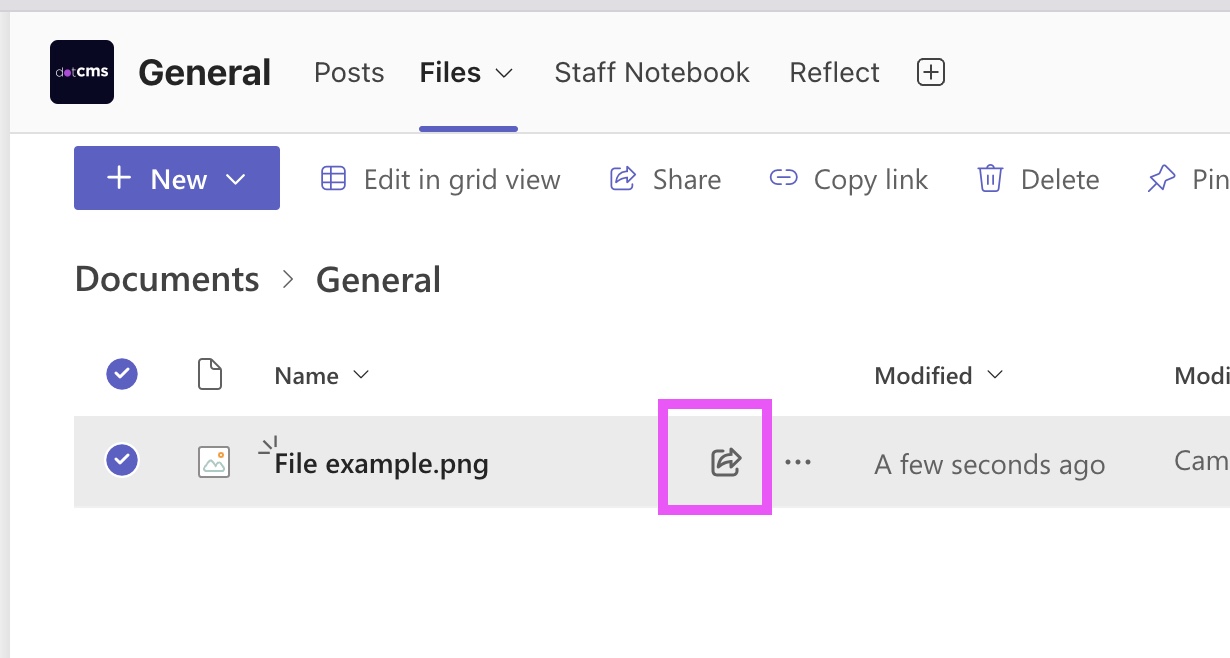Click the image thumbnail icon for File example.png
This screenshot has width=1230, height=658.
pos(213,462)
